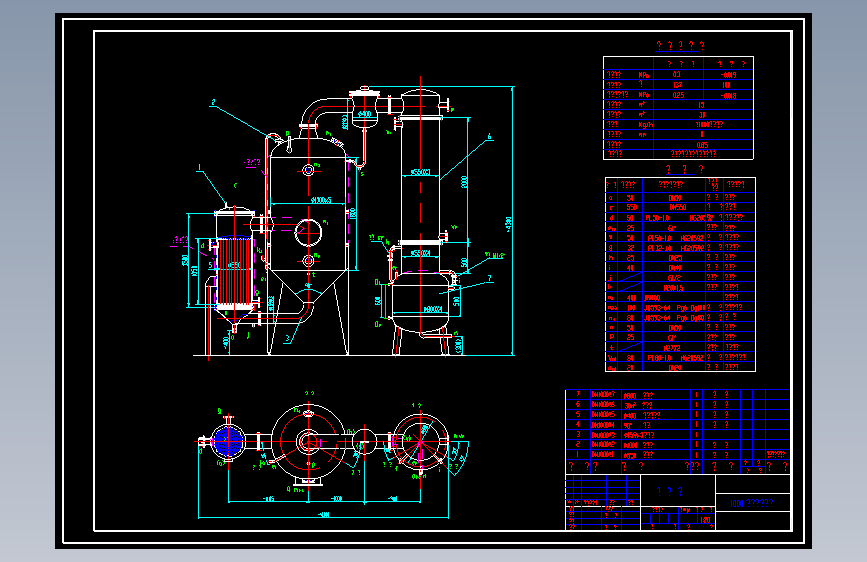867x562 pixels.
Task: Click the condenser circle in the plan view
Action: [420, 441]
